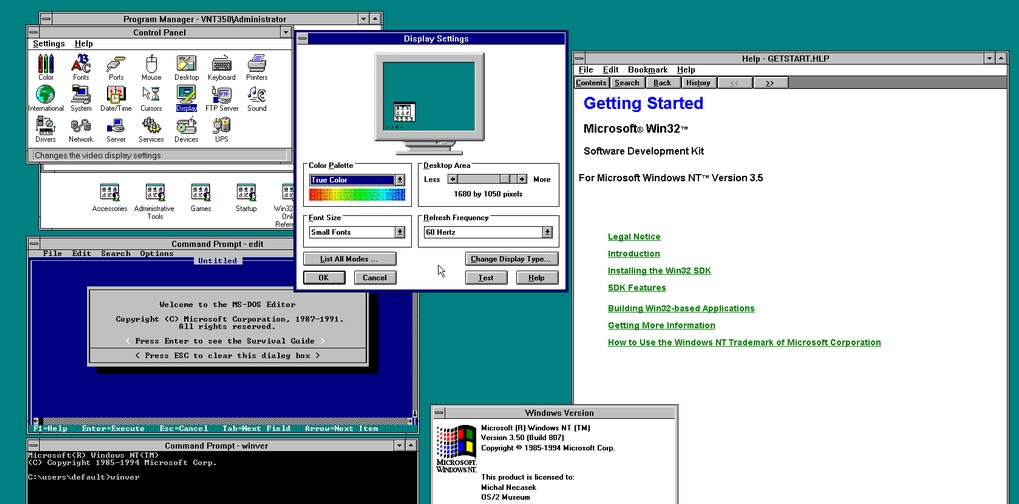Click Cancel in Display Settings
Image resolution: width=1019 pixels, height=504 pixels.
pos(374,277)
